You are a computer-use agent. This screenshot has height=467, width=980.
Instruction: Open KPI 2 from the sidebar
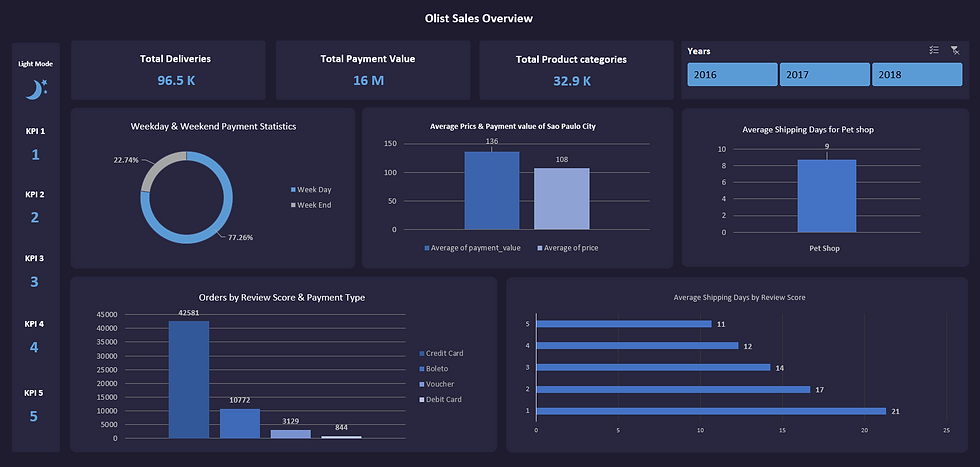point(35,218)
